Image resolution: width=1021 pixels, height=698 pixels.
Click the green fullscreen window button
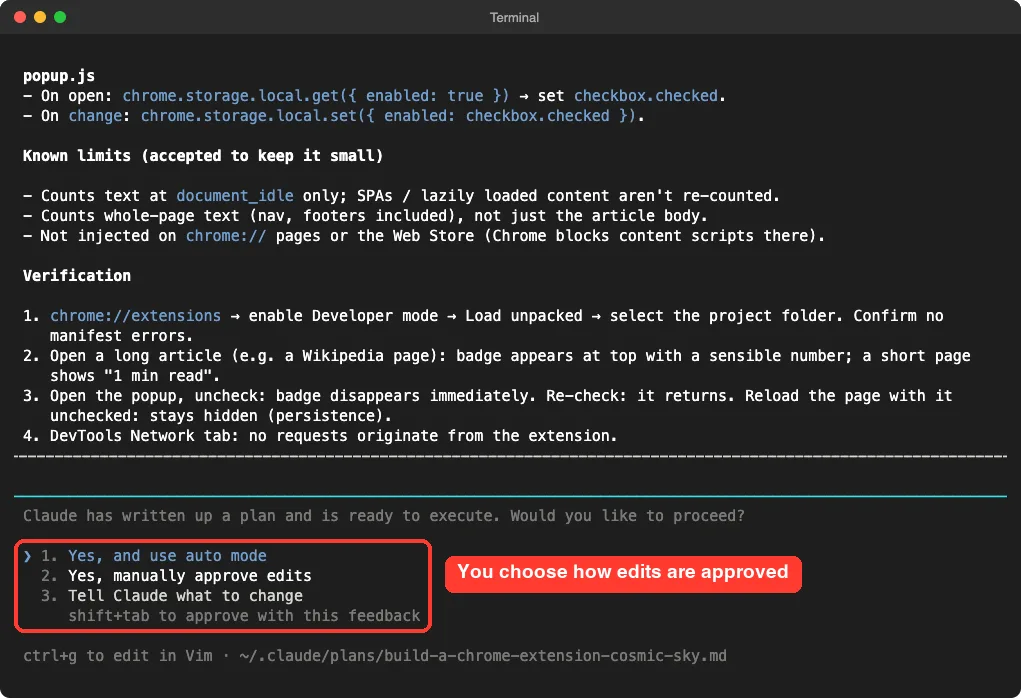[60, 17]
